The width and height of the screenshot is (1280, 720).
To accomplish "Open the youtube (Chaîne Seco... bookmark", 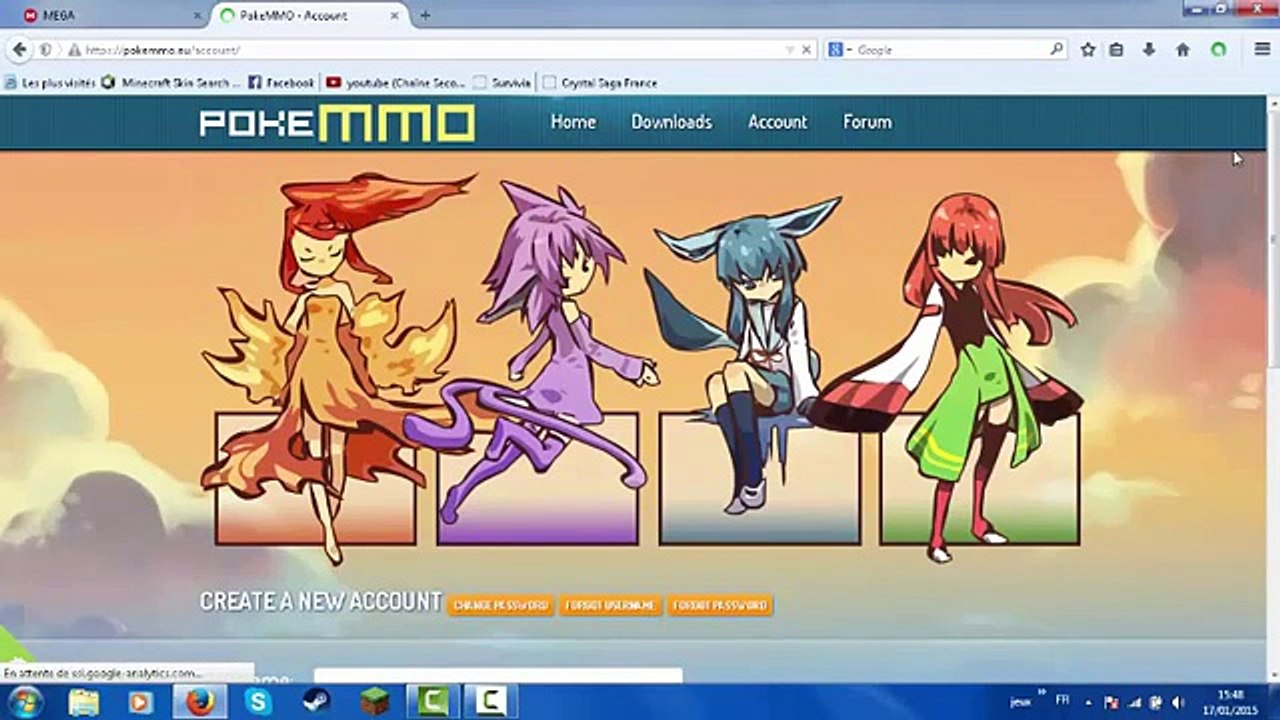I will tap(396, 83).
